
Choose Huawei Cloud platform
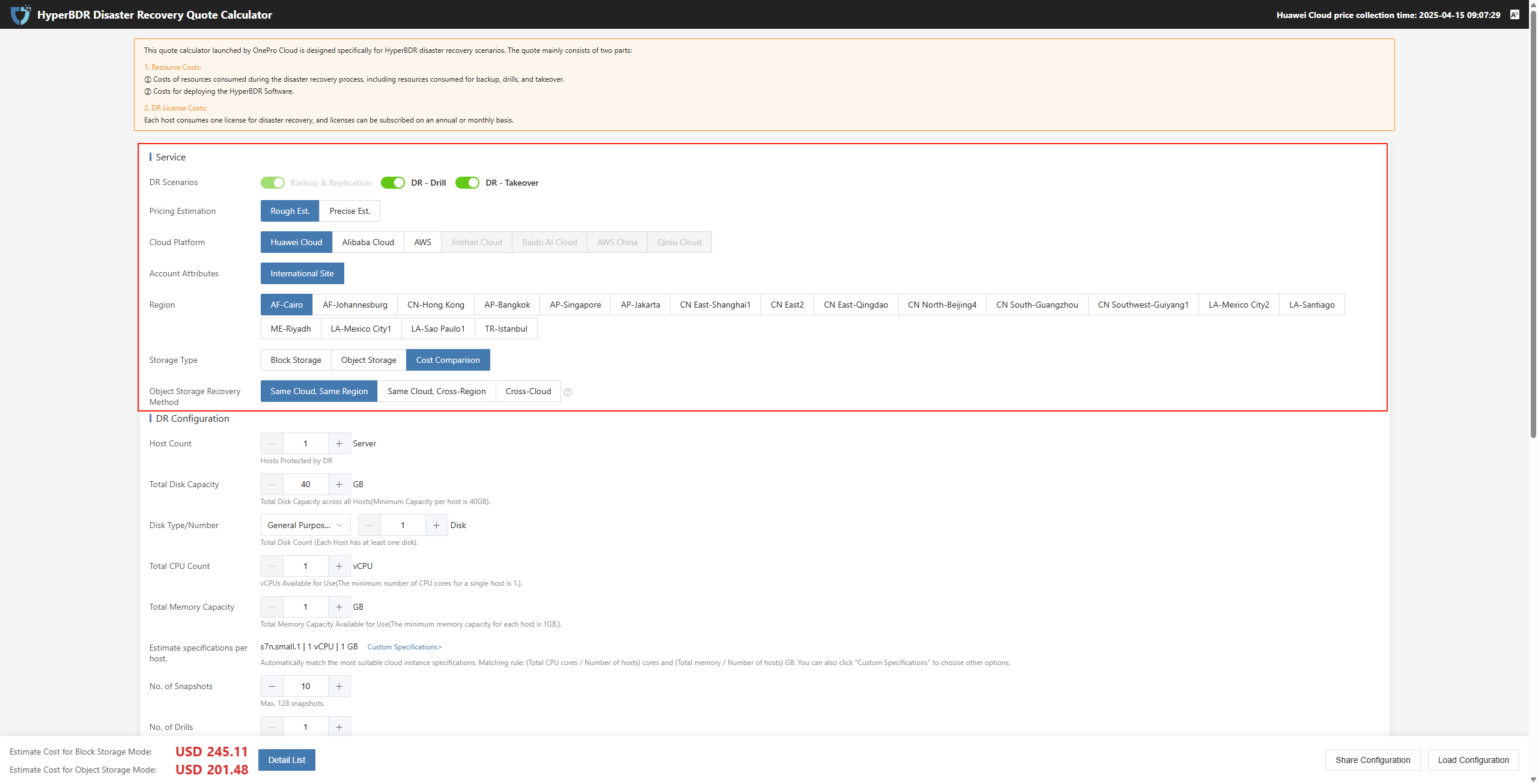click(296, 242)
